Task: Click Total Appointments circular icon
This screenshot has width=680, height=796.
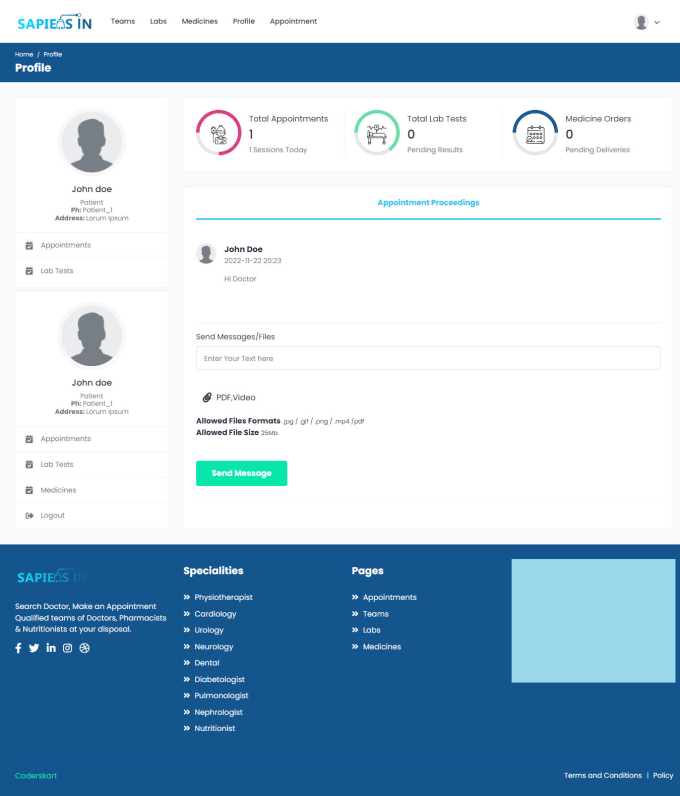Action: (219, 133)
